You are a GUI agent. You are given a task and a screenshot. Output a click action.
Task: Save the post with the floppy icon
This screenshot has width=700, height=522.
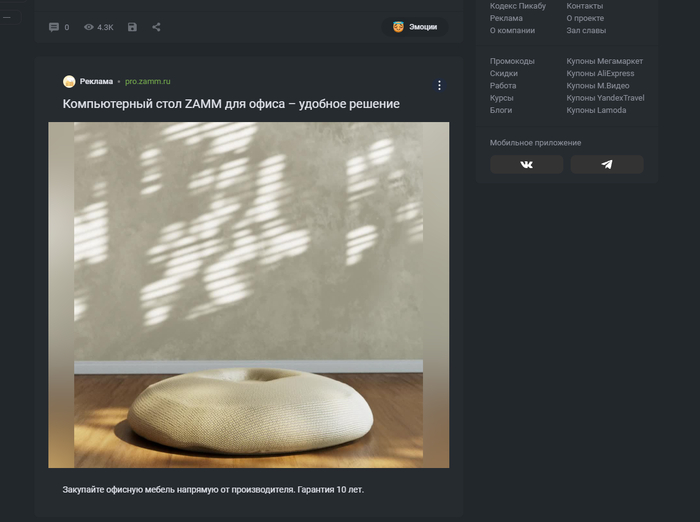click(132, 27)
